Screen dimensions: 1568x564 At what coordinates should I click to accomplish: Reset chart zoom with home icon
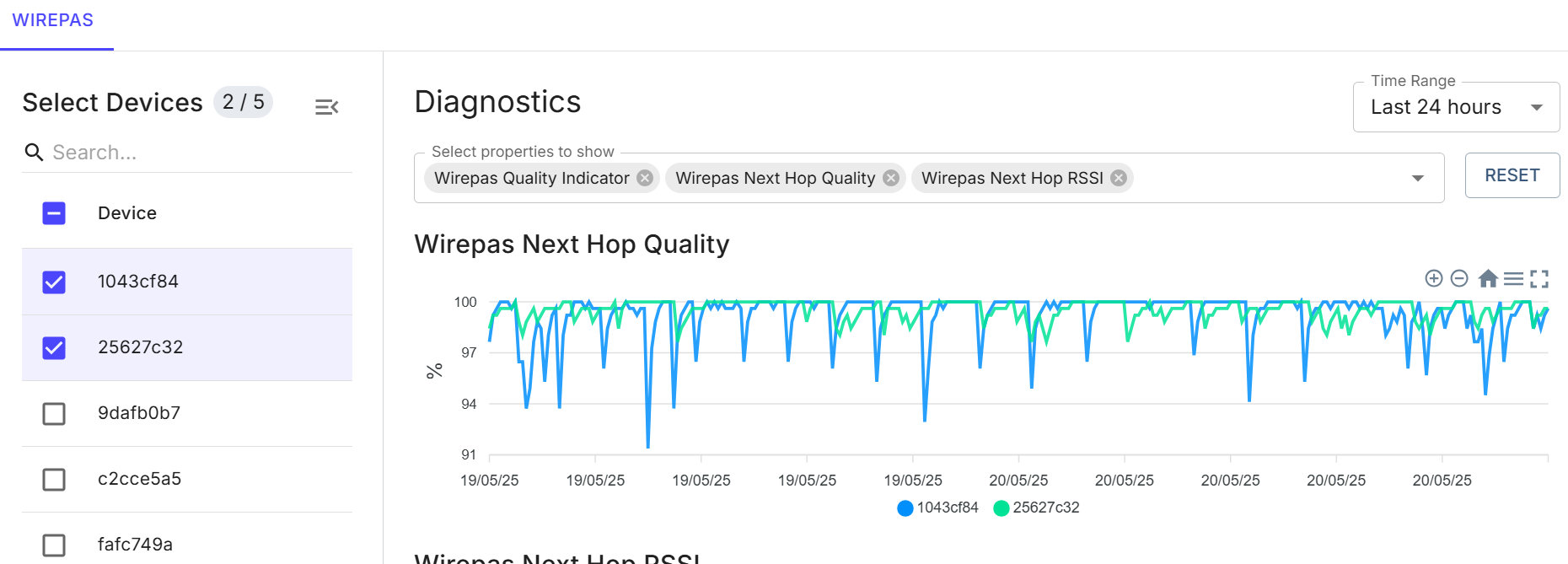1488,278
